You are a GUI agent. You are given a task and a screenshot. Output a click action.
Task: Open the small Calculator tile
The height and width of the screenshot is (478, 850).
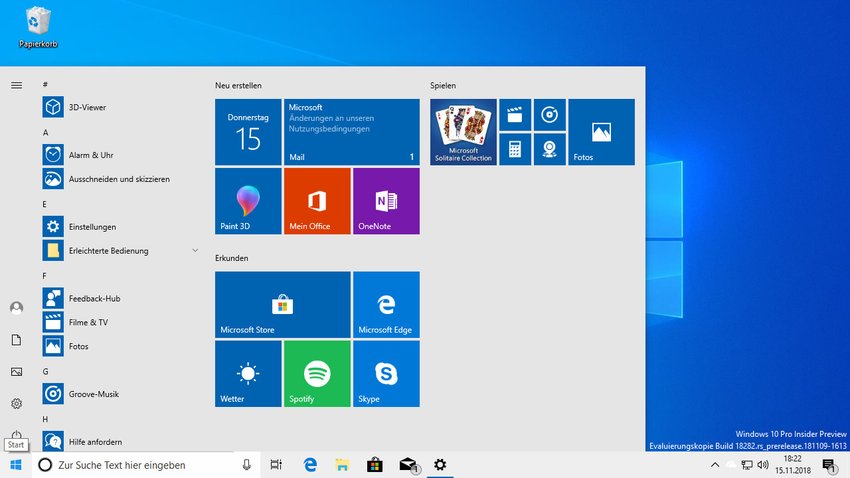click(515, 149)
